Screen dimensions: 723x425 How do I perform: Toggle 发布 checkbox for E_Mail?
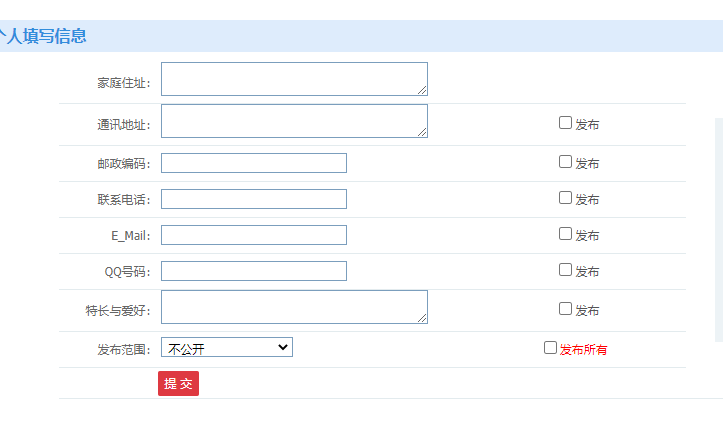click(565, 233)
